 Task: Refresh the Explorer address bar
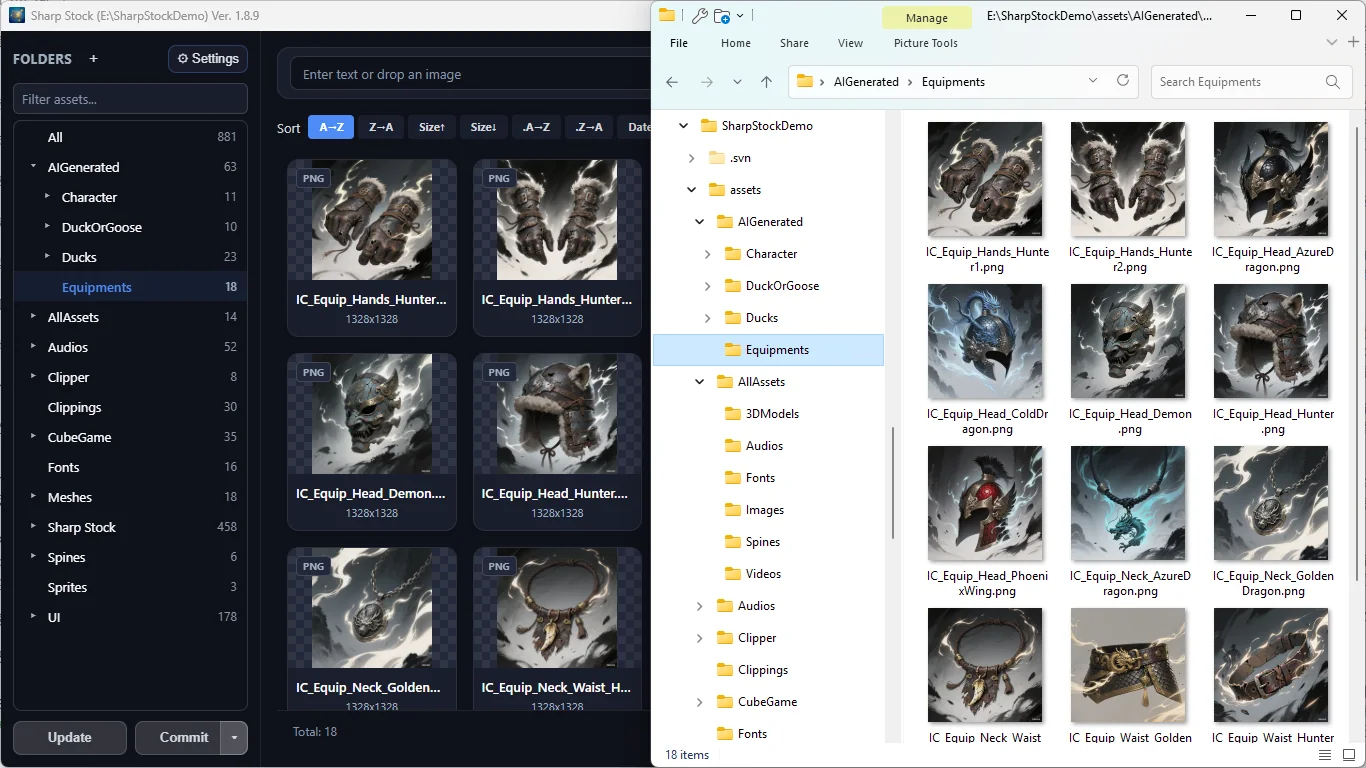[1123, 81]
